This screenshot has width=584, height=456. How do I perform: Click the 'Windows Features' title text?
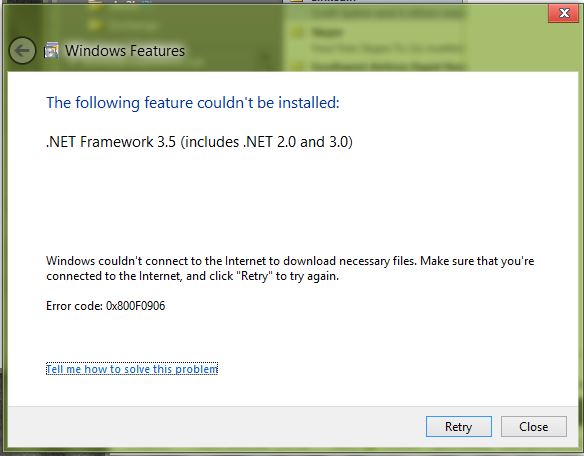(x=125, y=51)
